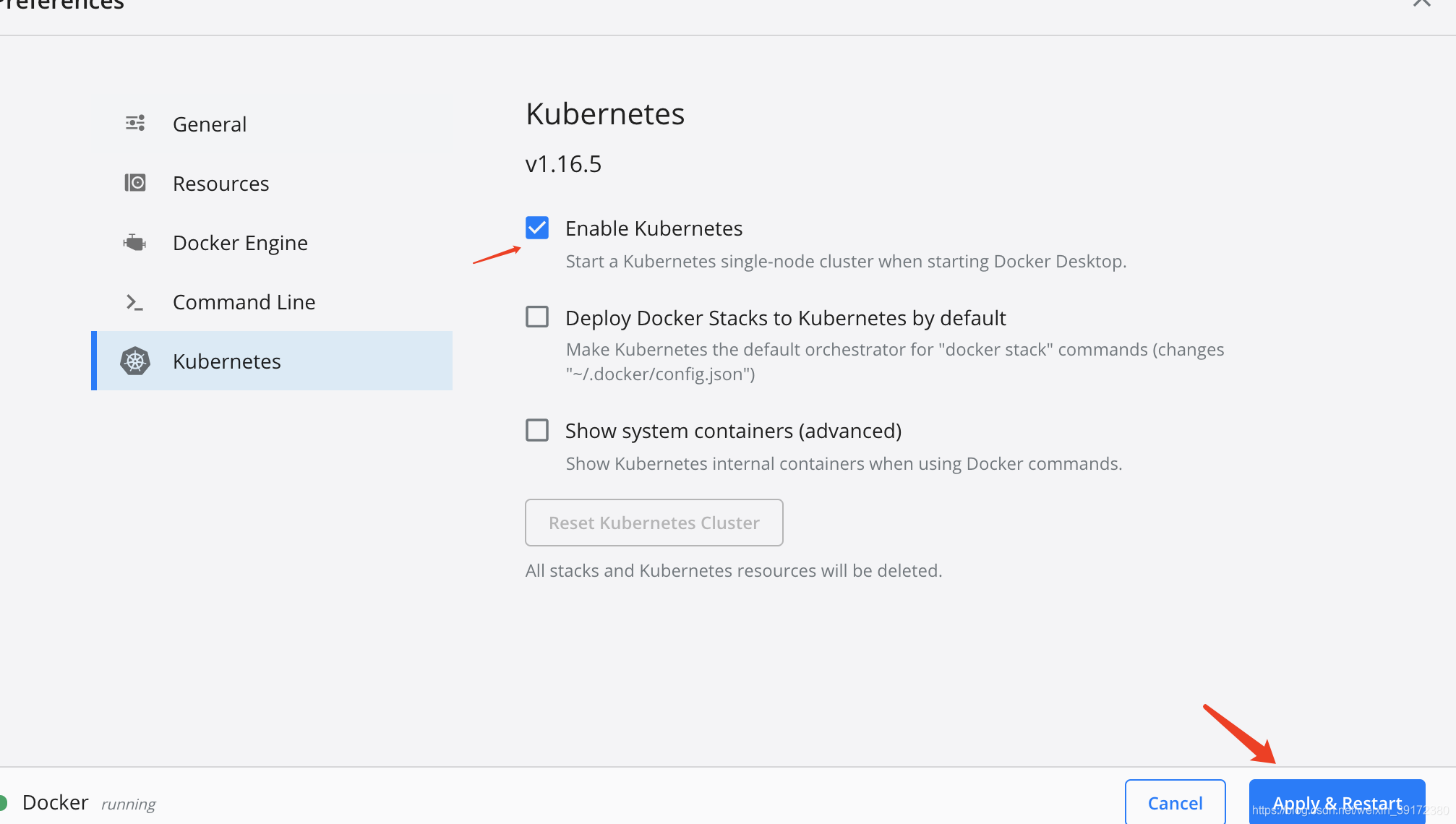Image resolution: width=1456 pixels, height=824 pixels.
Task: Click the Cancel button
Action: click(x=1175, y=802)
